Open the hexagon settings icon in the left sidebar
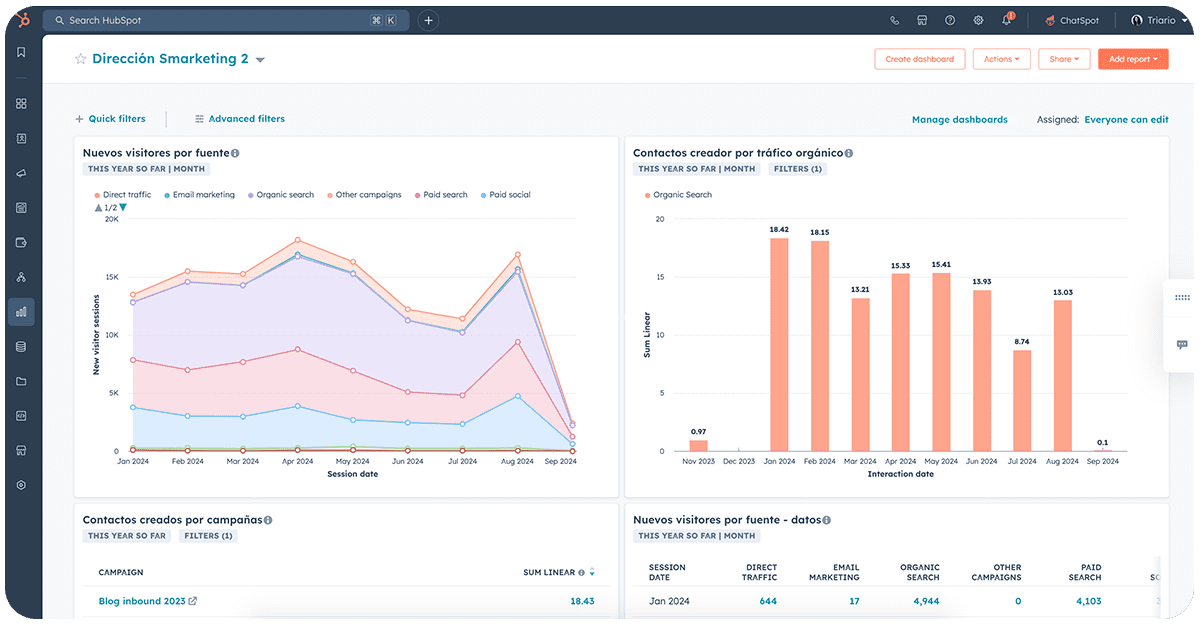The image size is (1200, 625). tap(21, 485)
